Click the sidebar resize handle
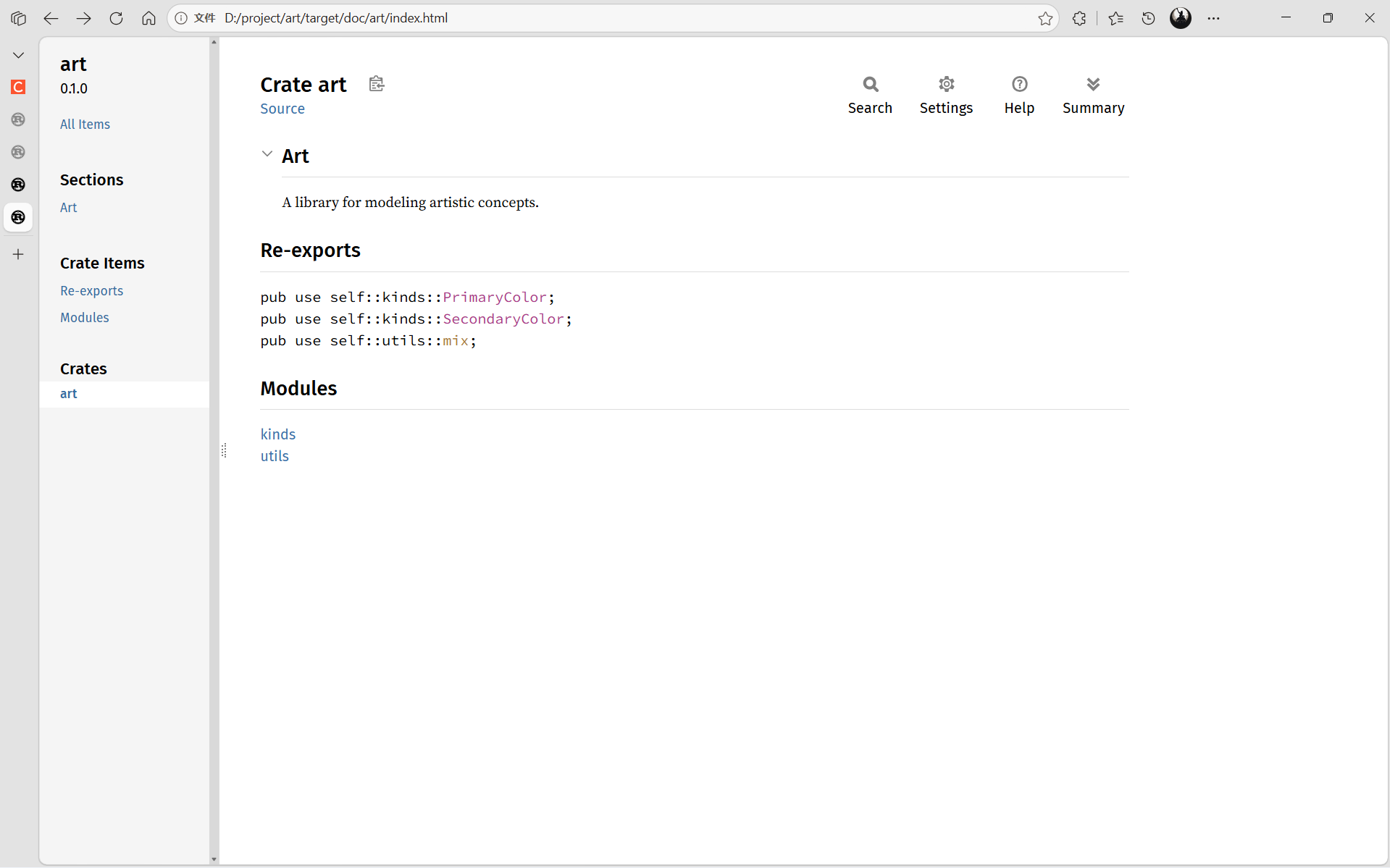The height and width of the screenshot is (868, 1390). 224,451
